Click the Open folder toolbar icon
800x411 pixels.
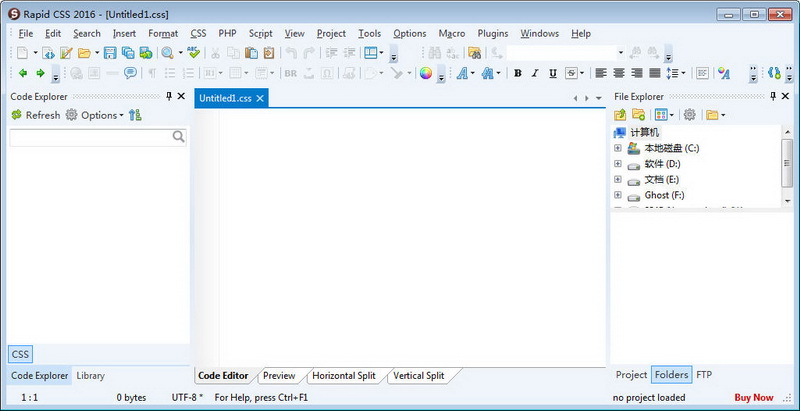84,53
